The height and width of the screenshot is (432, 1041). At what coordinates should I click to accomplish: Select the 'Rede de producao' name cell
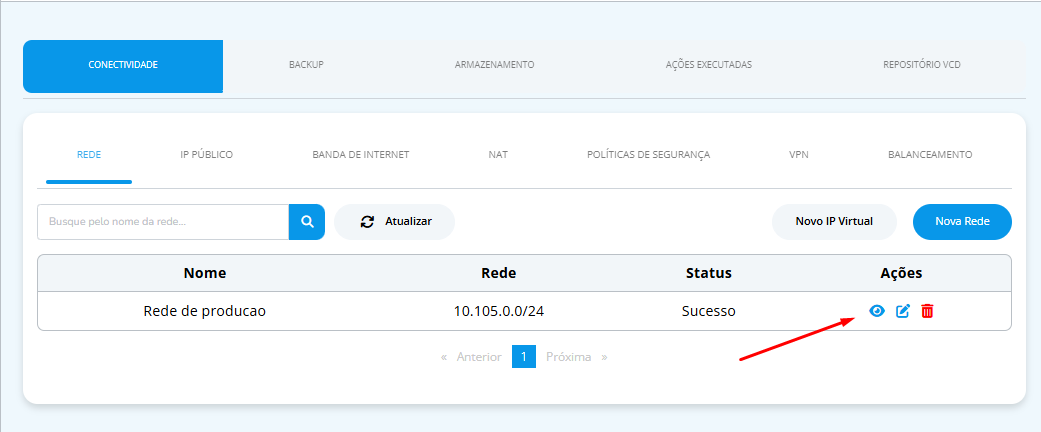point(204,311)
